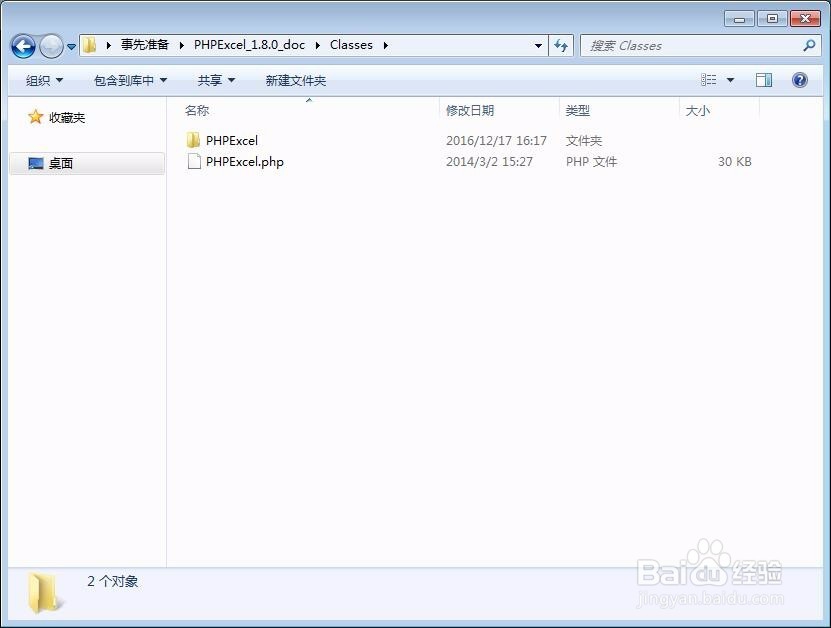Open the view options dropdown arrow
This screenshot has height=628, width=831.
click(x=730, y=79)
